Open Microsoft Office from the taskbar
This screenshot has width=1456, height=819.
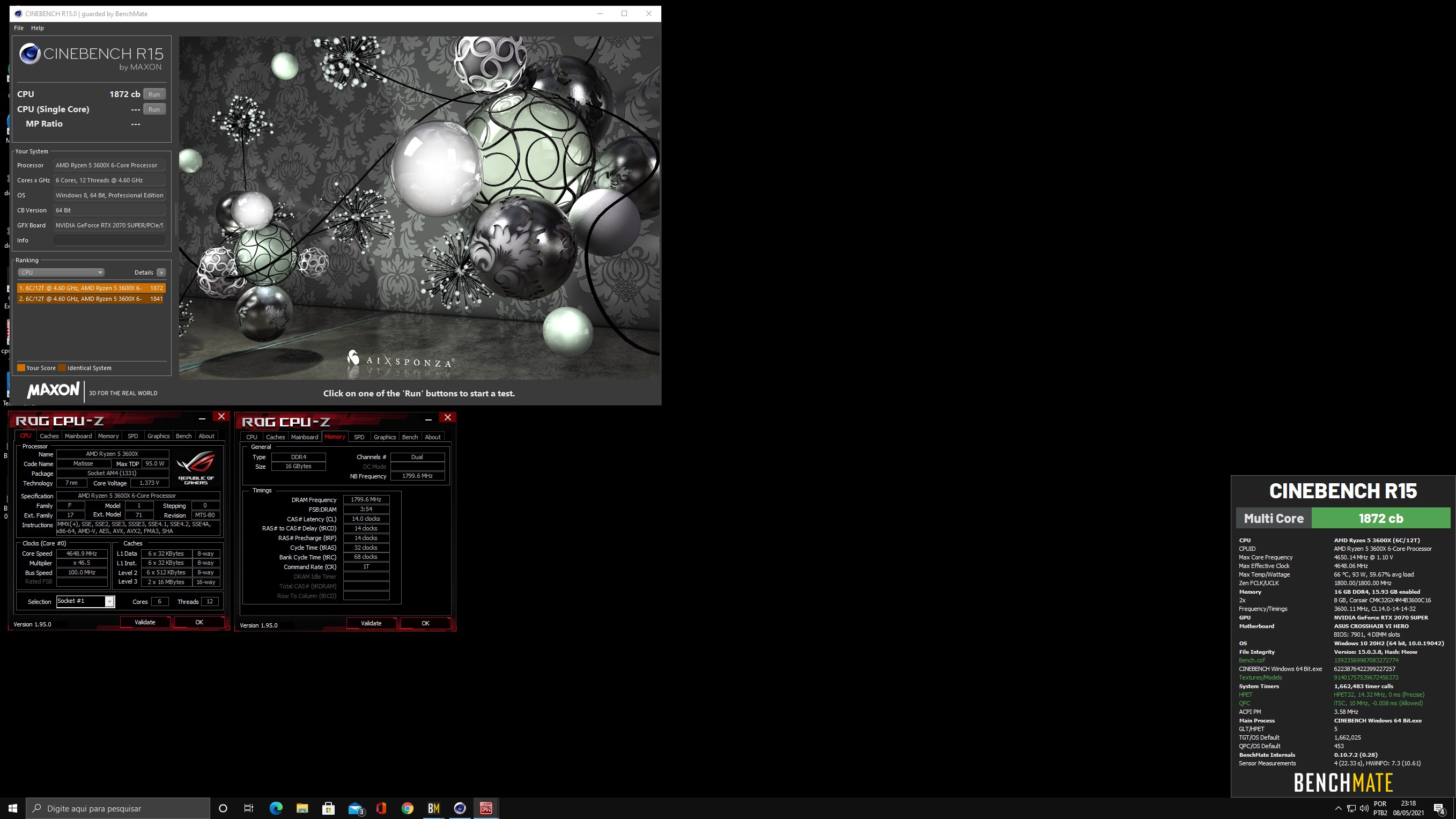click(381, 808)
